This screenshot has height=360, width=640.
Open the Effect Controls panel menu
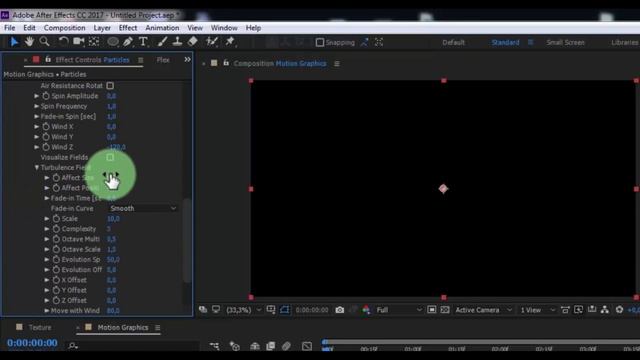pos(140,60)
